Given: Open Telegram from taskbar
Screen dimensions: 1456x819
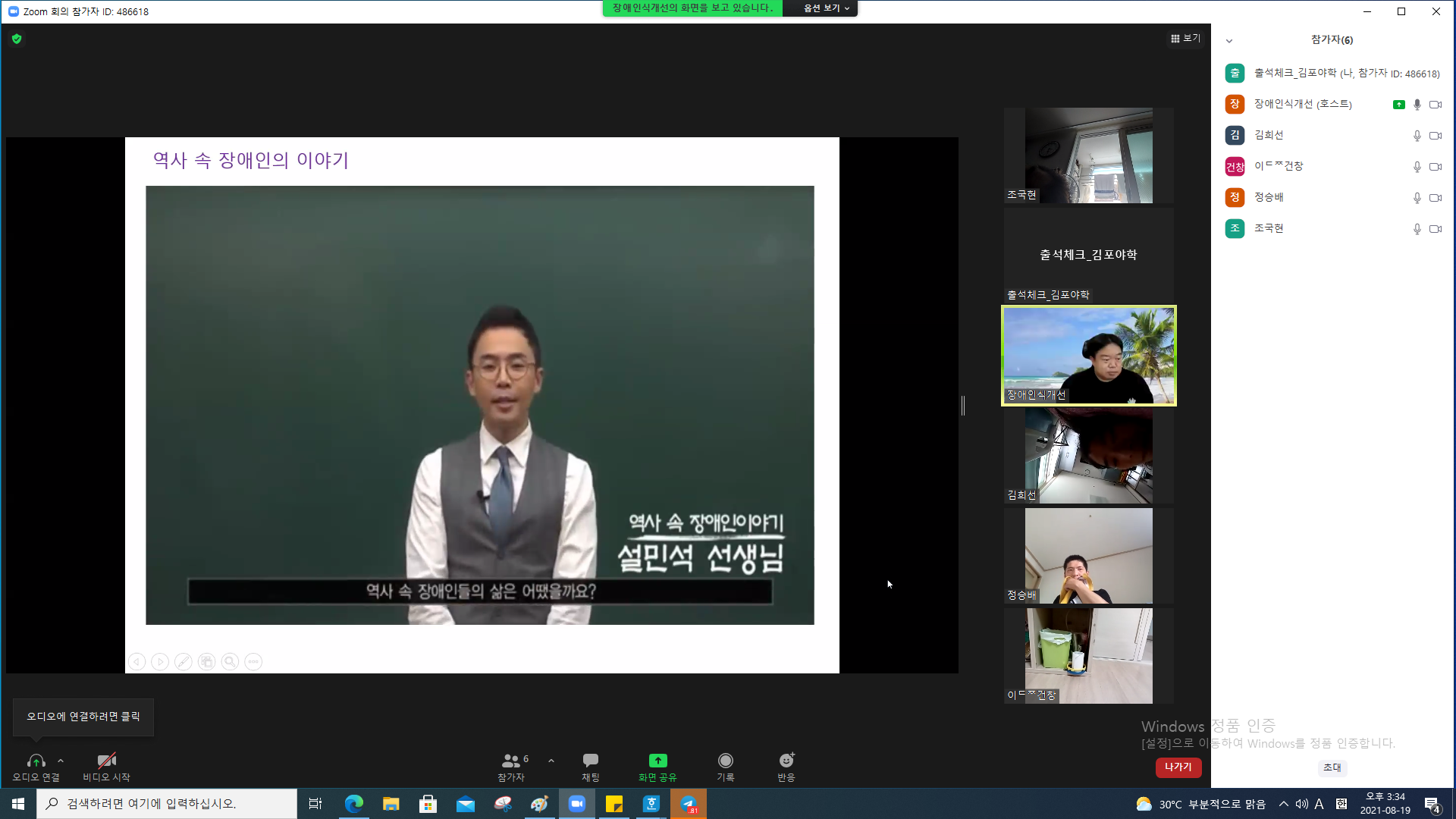Looking at the screenshot, I should [x=689, y=804].
